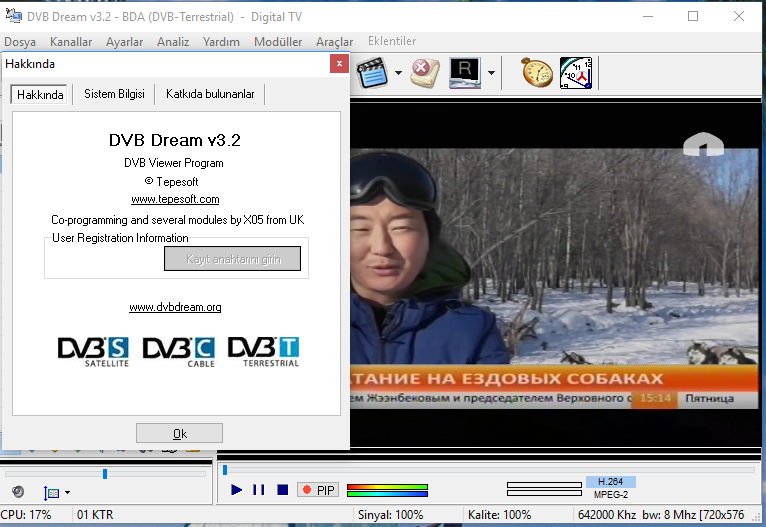Click the DVB-T Terrestrial logo

click(264, 352)
